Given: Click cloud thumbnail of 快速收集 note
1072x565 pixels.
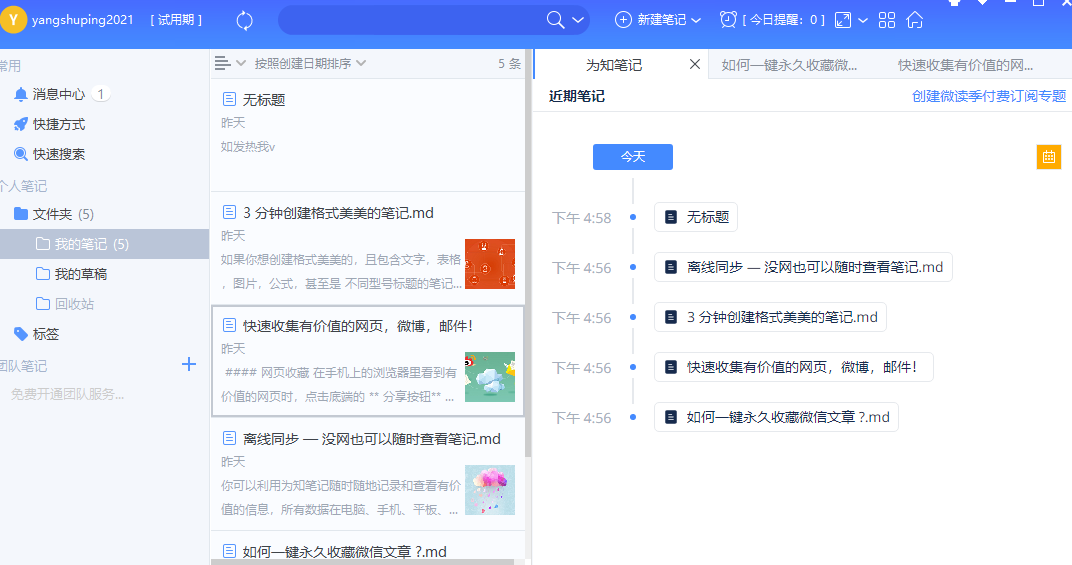Looking at the screenshot, I should coord(490,377).
